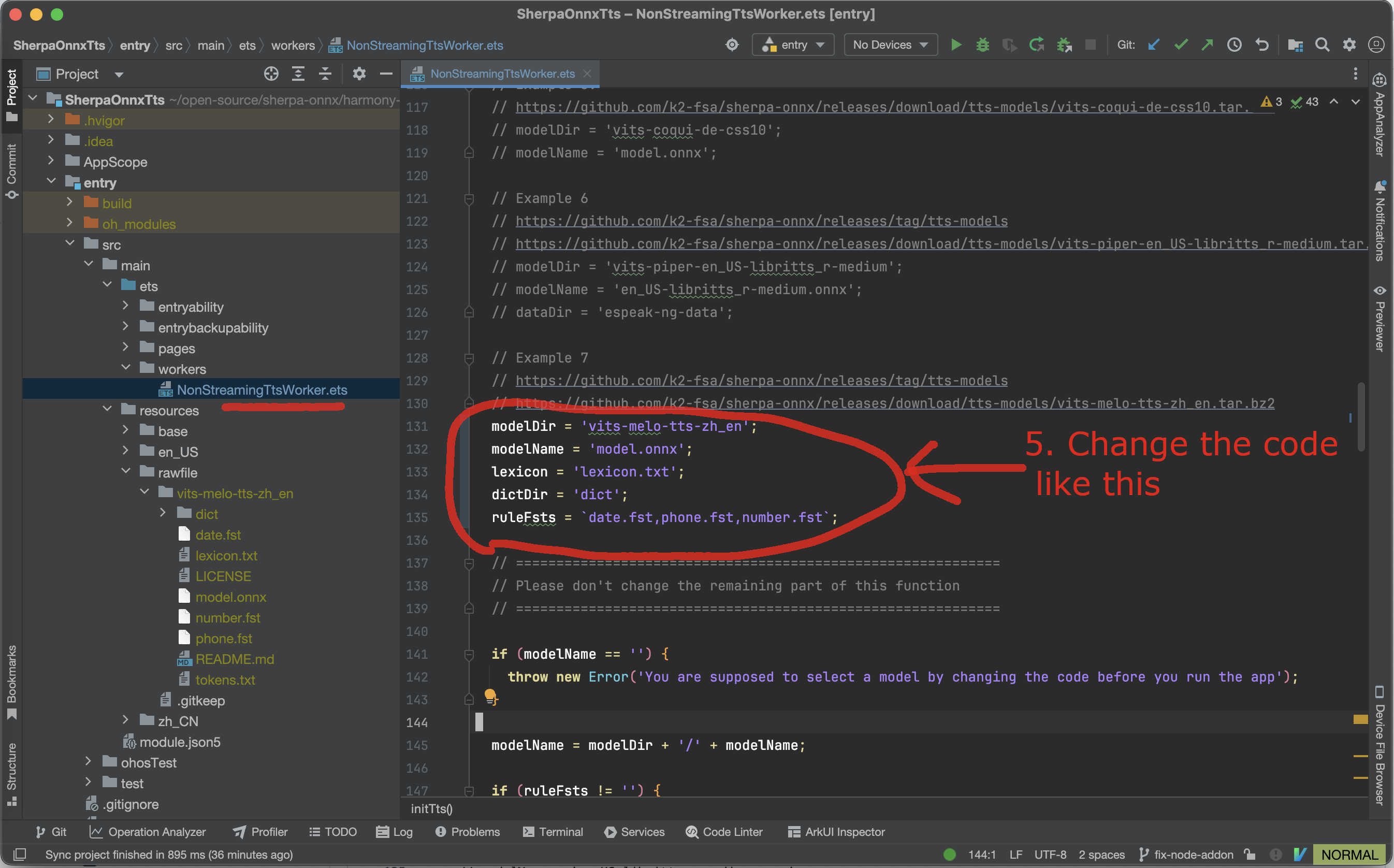The image size is (1394, 868).
Task: Open the No Devices dropdown
Action: 890,45
